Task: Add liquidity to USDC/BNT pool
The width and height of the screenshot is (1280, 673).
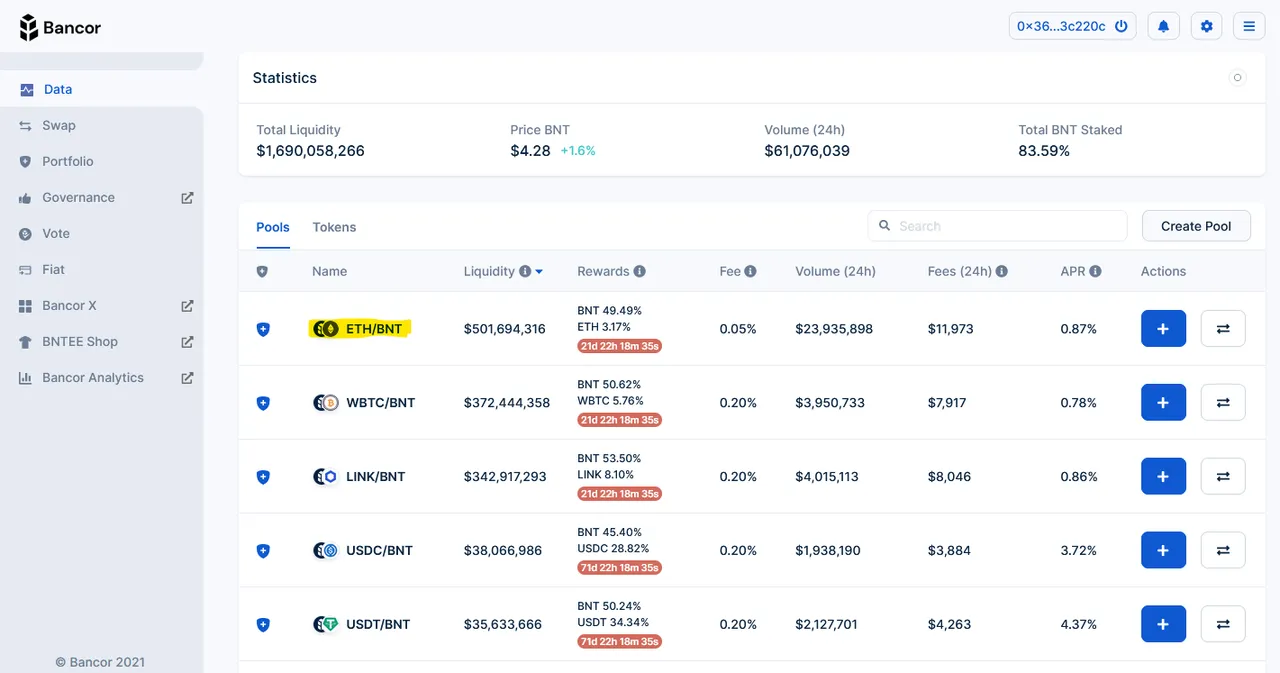Action: (1163, 550)
